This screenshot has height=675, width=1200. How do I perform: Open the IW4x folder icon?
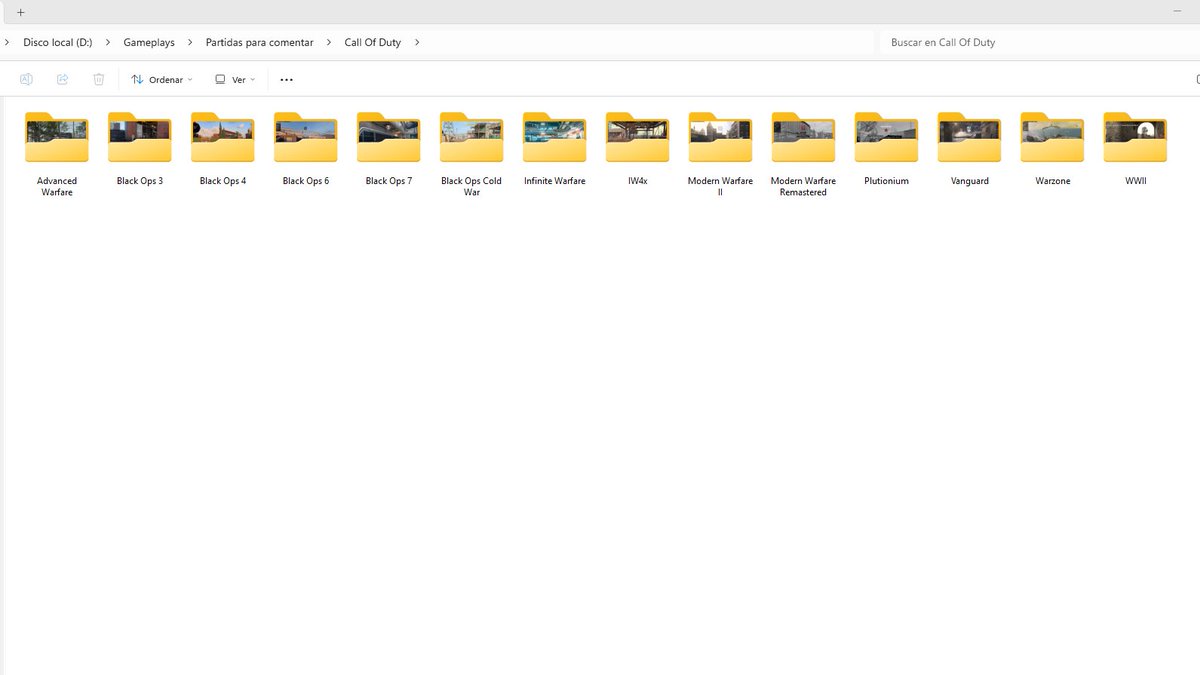tap(638, 137)
